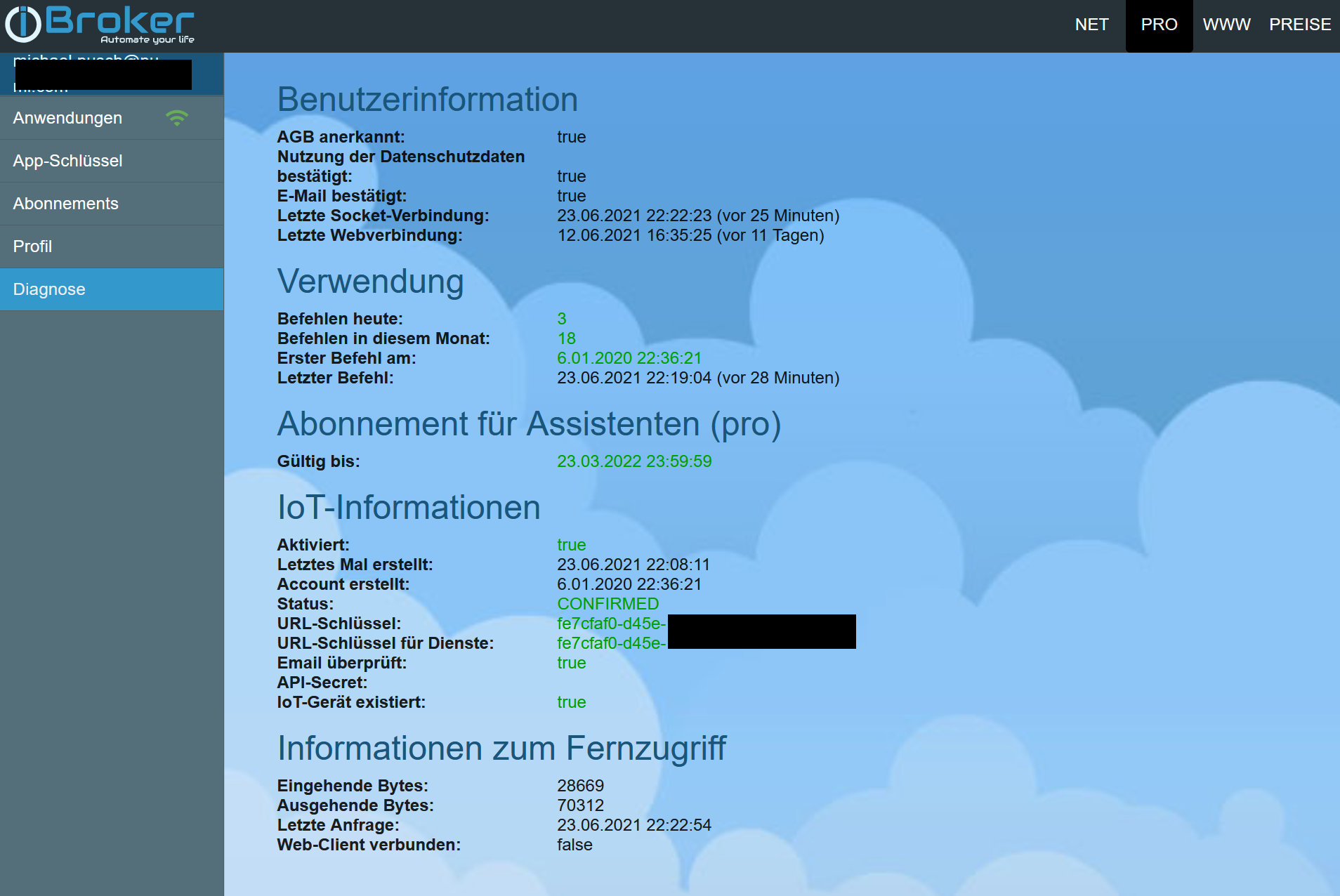Click the user email in sidebar header
The image size is (1340, 896).
(103, 74)
